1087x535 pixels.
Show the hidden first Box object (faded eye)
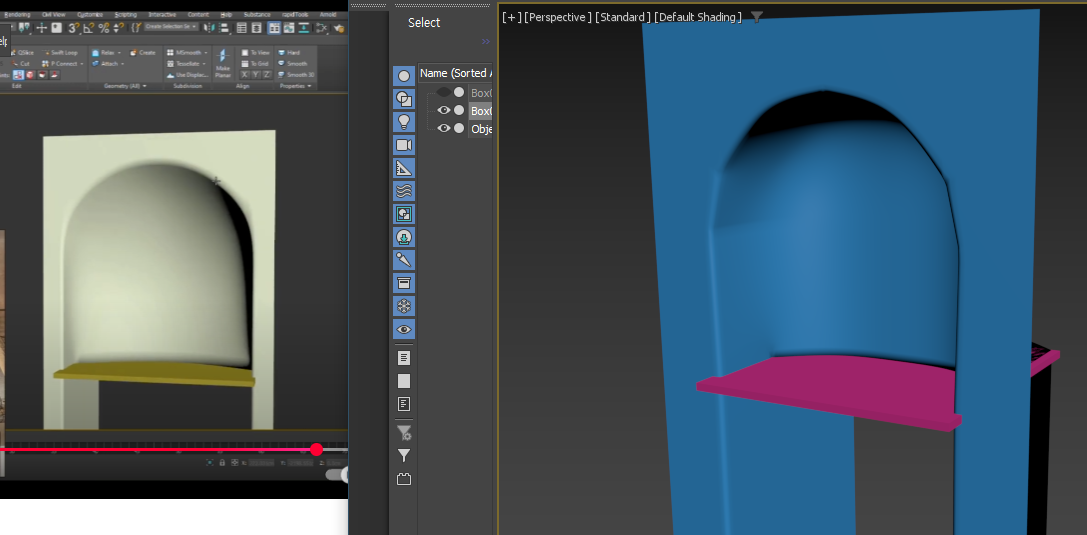(x=444, y=92)
